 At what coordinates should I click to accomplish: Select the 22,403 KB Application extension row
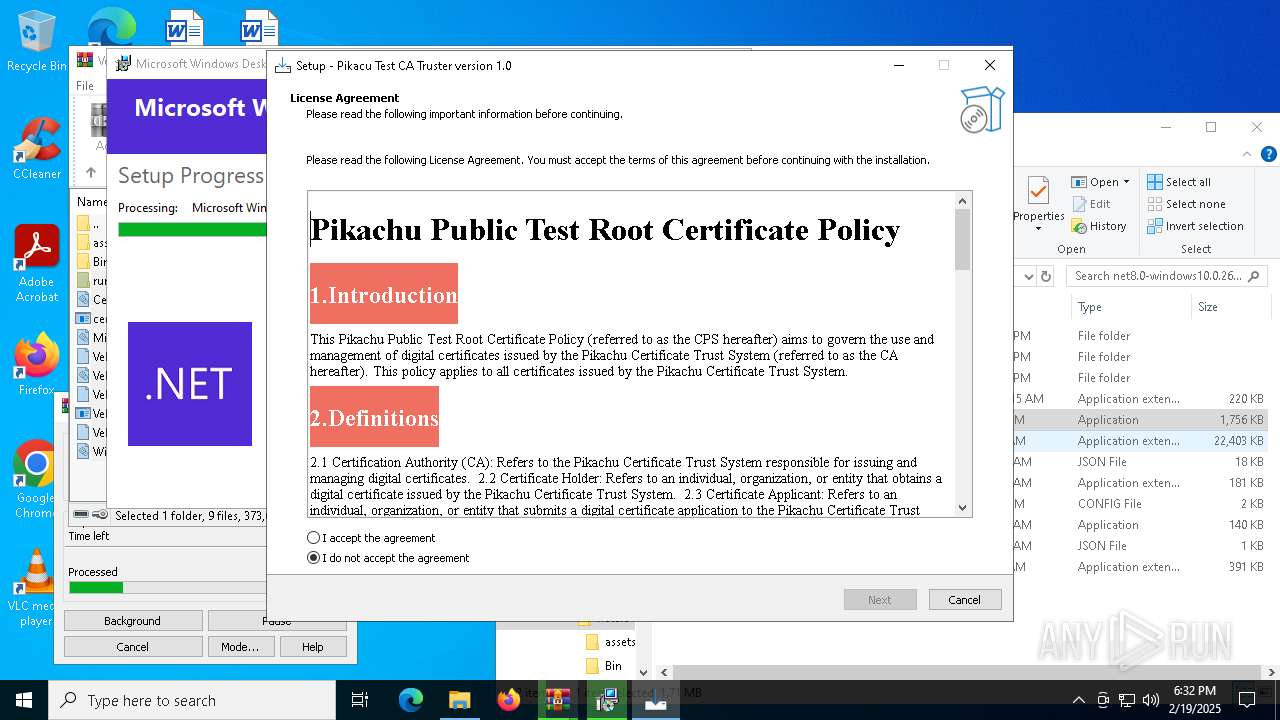coord(1141,441)
